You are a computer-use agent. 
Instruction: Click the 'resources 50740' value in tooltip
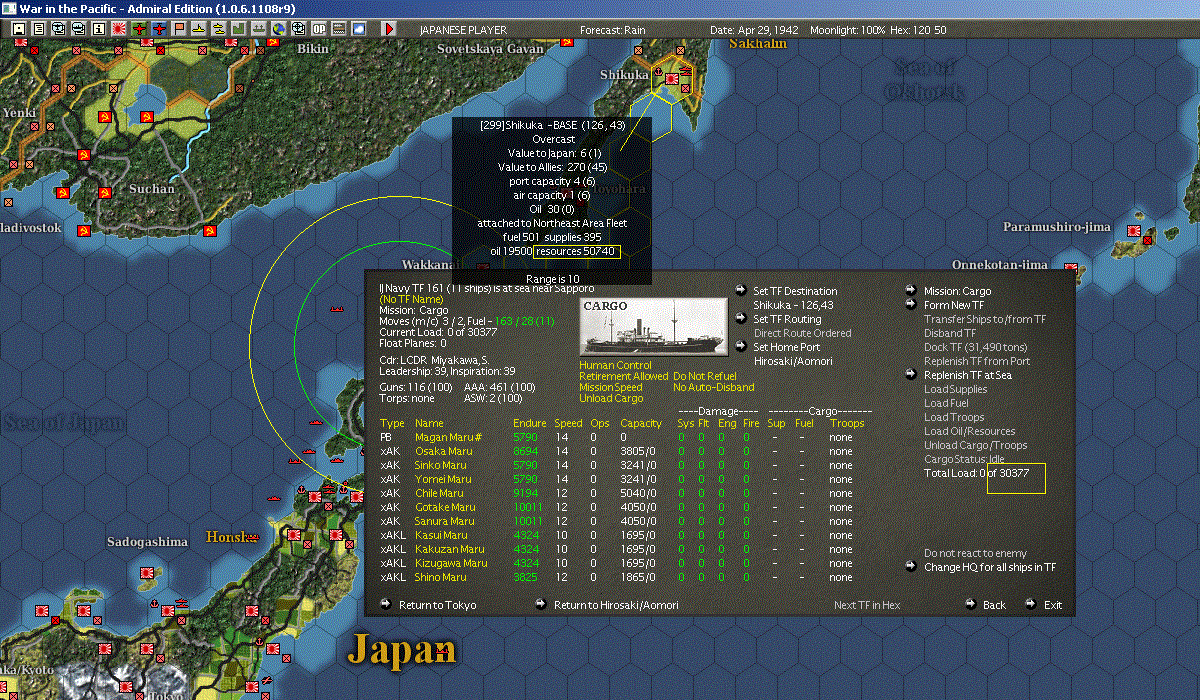[576, 251]
